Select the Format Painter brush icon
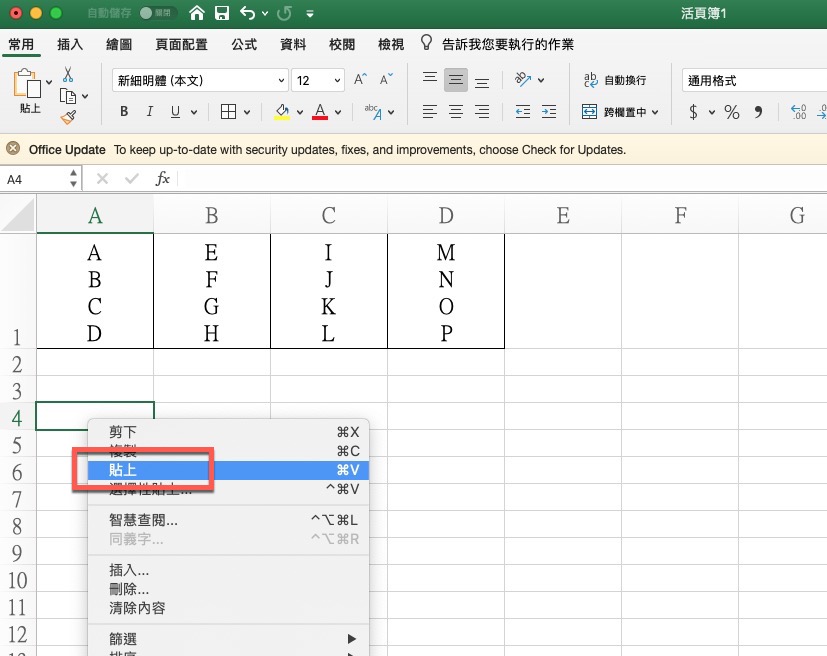827x656 pixels. click(68, 117)
